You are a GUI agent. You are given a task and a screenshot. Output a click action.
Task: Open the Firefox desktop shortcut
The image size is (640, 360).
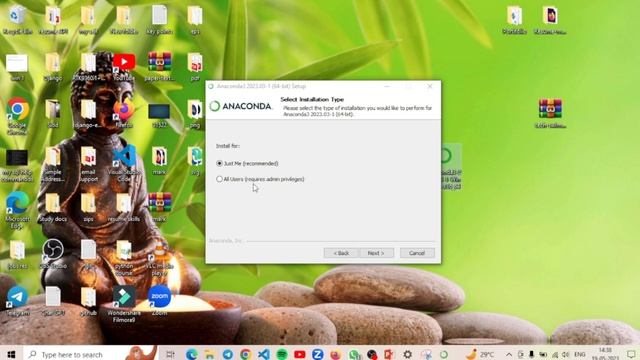coord(124,113)
